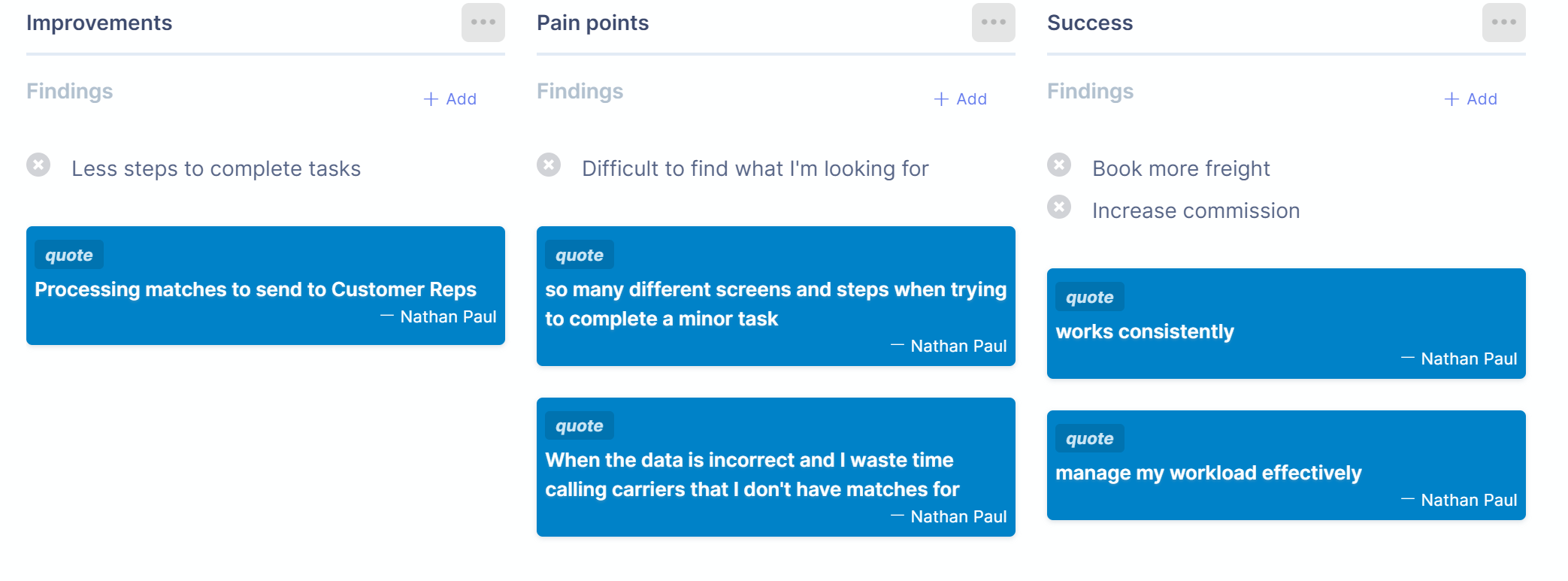Click the quote tag on 'works consistently' card
Viewport: 1568px width, 581px height.
1090,297
